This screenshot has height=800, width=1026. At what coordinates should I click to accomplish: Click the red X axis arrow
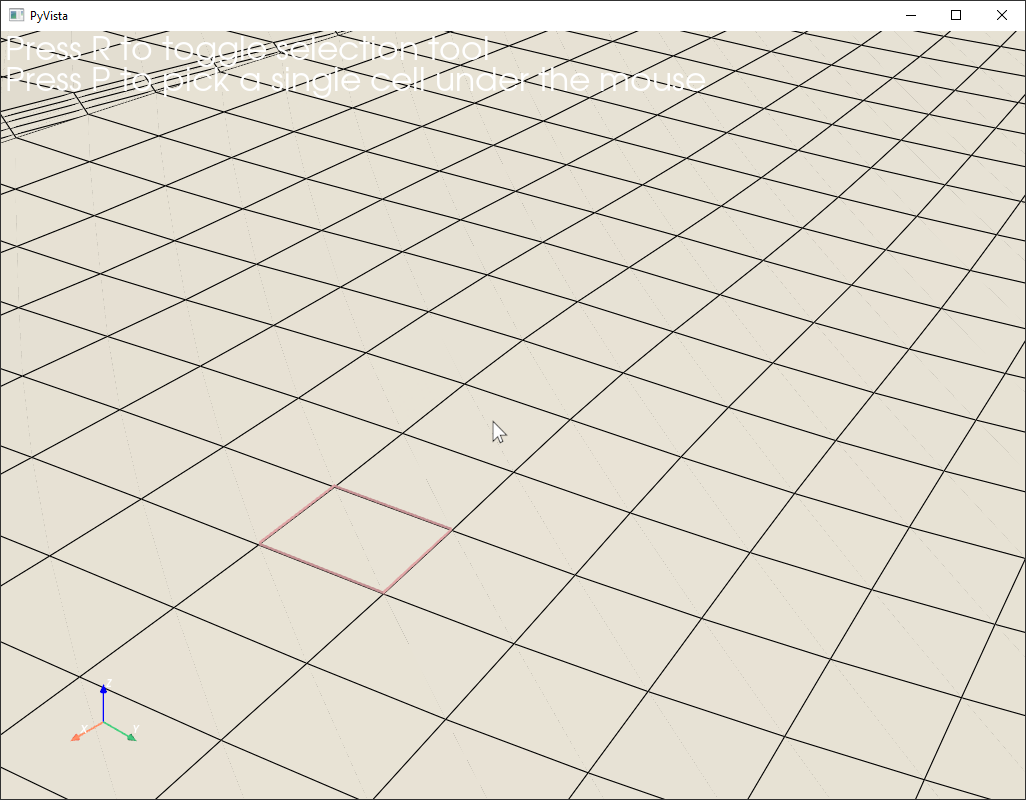(x=76, y=738)
